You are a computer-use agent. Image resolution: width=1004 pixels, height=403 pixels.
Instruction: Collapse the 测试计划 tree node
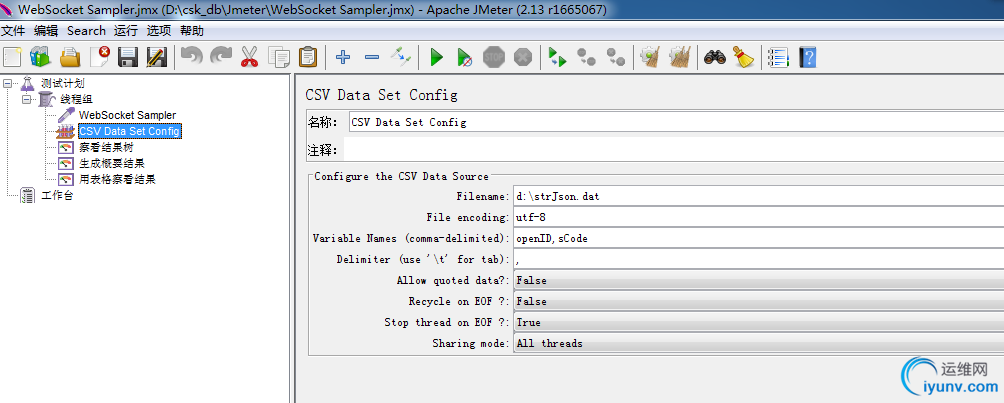8,83
